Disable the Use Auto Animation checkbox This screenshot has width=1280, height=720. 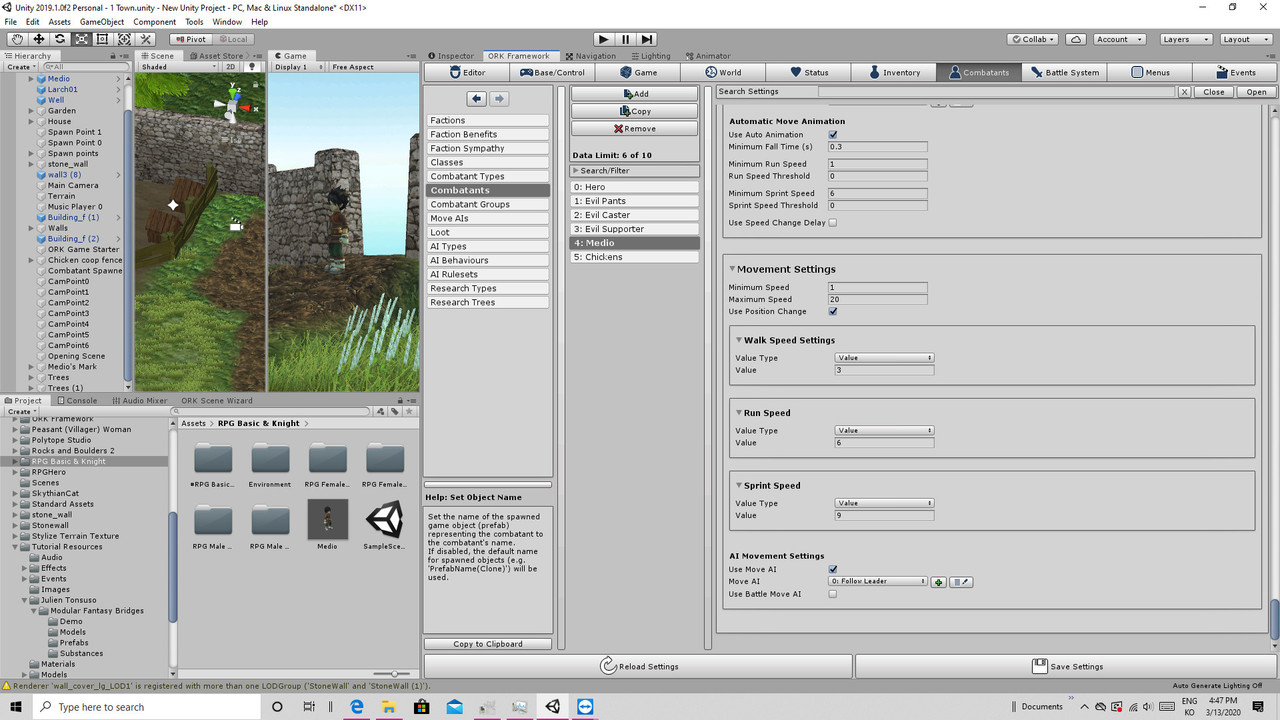[x=833, y=135]
